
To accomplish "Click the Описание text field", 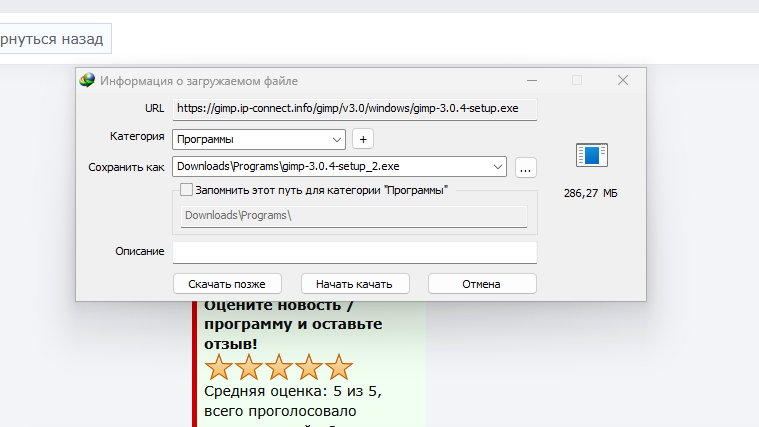I will tap(354, 252).
